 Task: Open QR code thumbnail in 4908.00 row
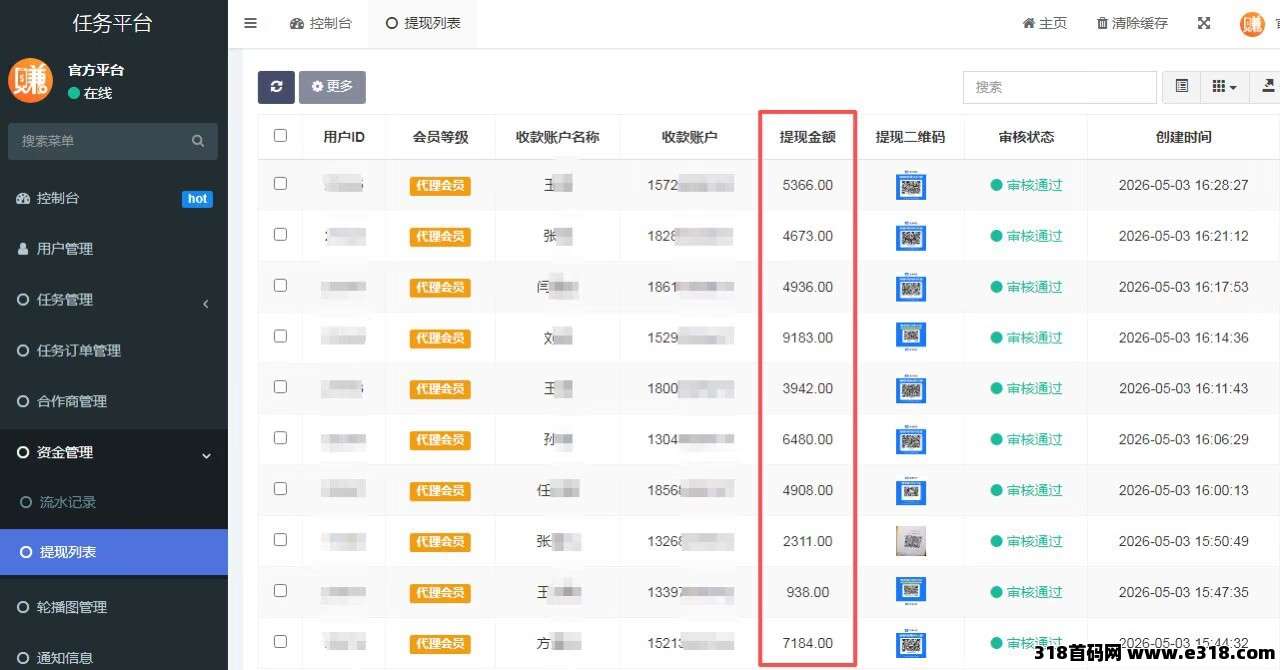coord(911,491)
